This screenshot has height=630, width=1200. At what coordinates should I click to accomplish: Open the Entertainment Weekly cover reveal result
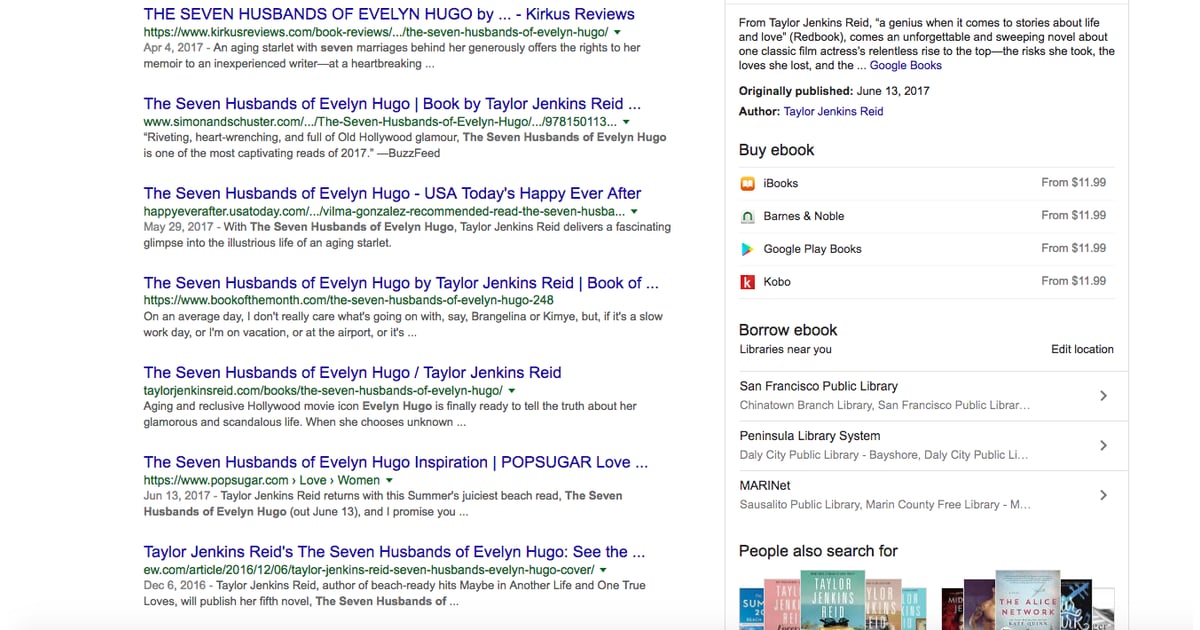click(393, 551)
